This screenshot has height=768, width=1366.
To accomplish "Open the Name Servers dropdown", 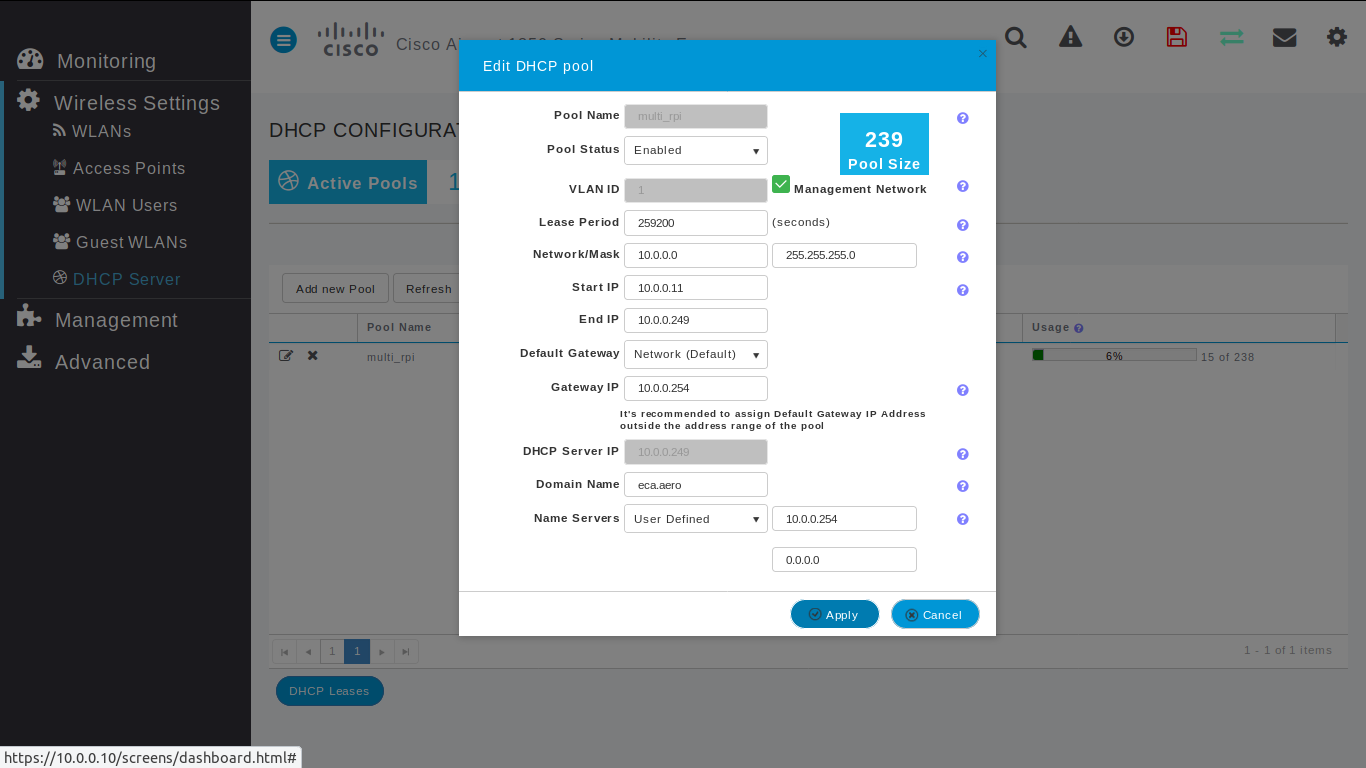I will [695, 519].
